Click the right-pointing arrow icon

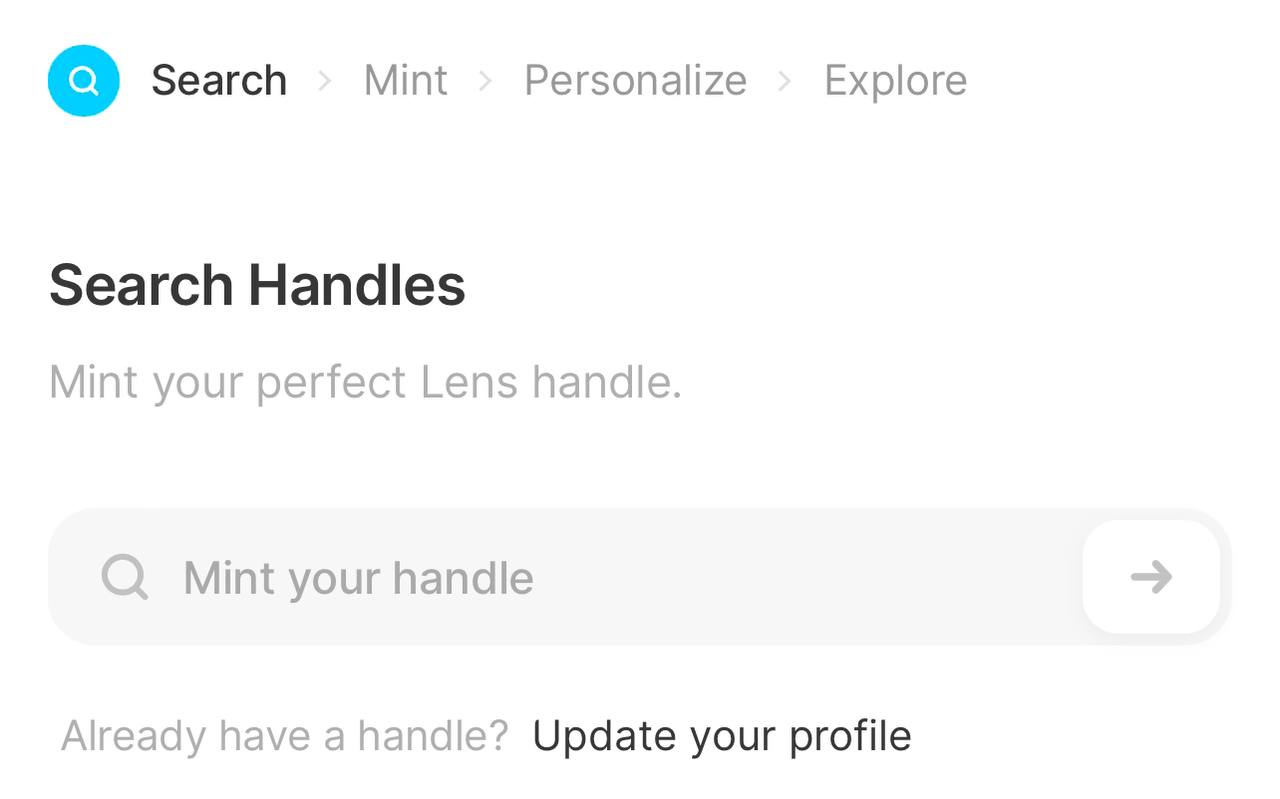coord(1151,577)
